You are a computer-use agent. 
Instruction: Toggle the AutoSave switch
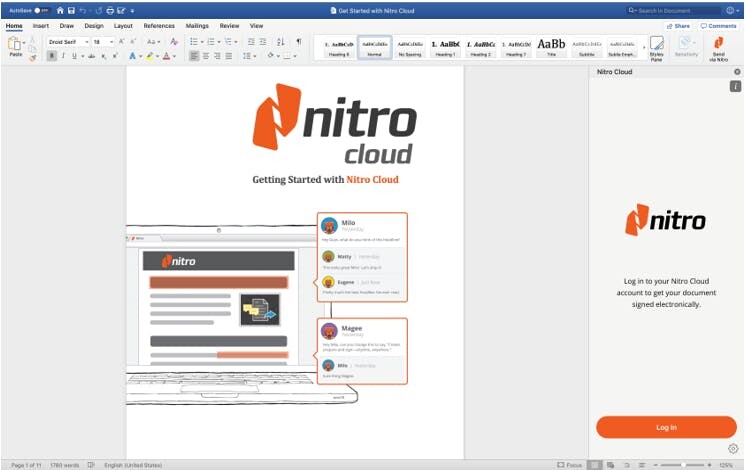[x=41, y=10]
